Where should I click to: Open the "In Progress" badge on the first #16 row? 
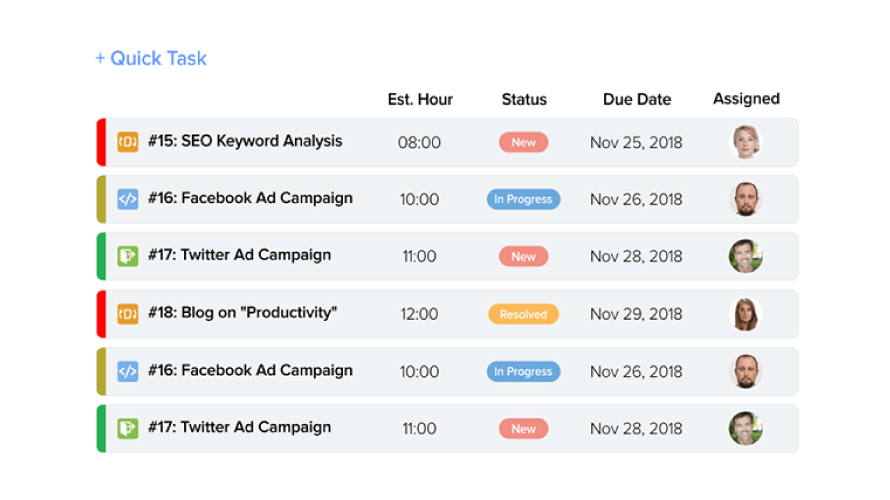click(523, 199)
